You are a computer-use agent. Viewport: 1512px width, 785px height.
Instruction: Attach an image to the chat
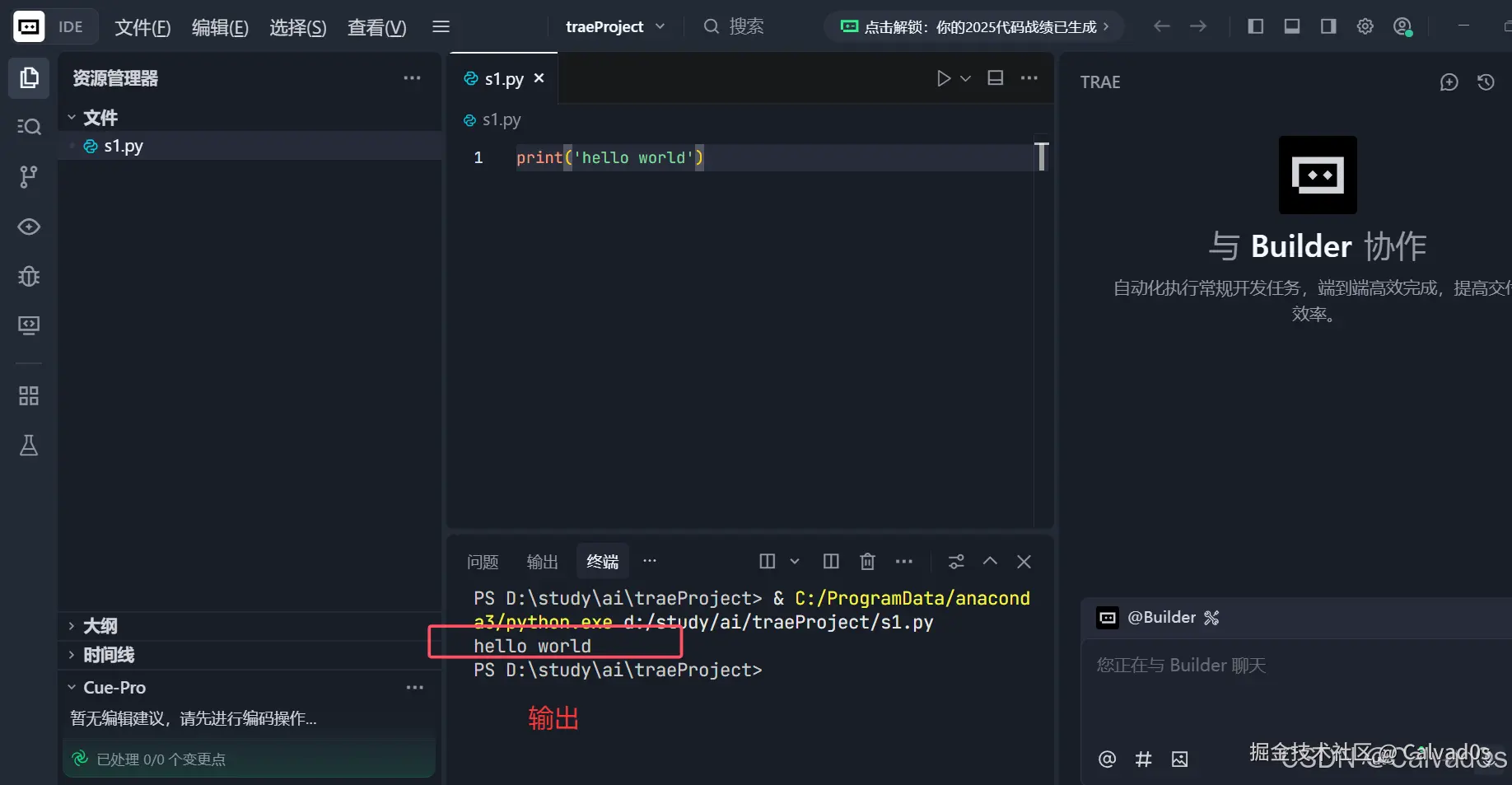1180,759
